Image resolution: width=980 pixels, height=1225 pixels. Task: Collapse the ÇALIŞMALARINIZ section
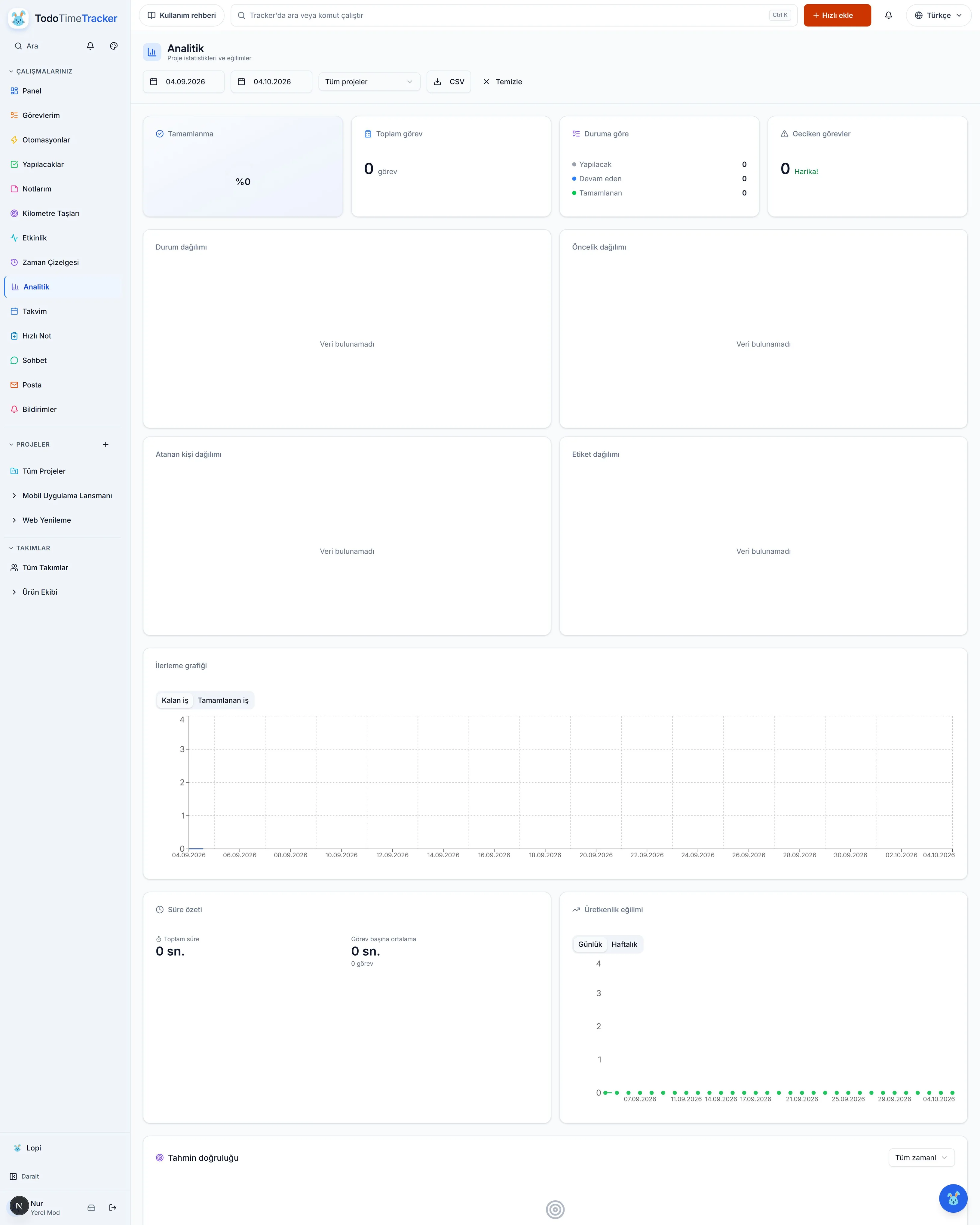[x=40, y=72]
